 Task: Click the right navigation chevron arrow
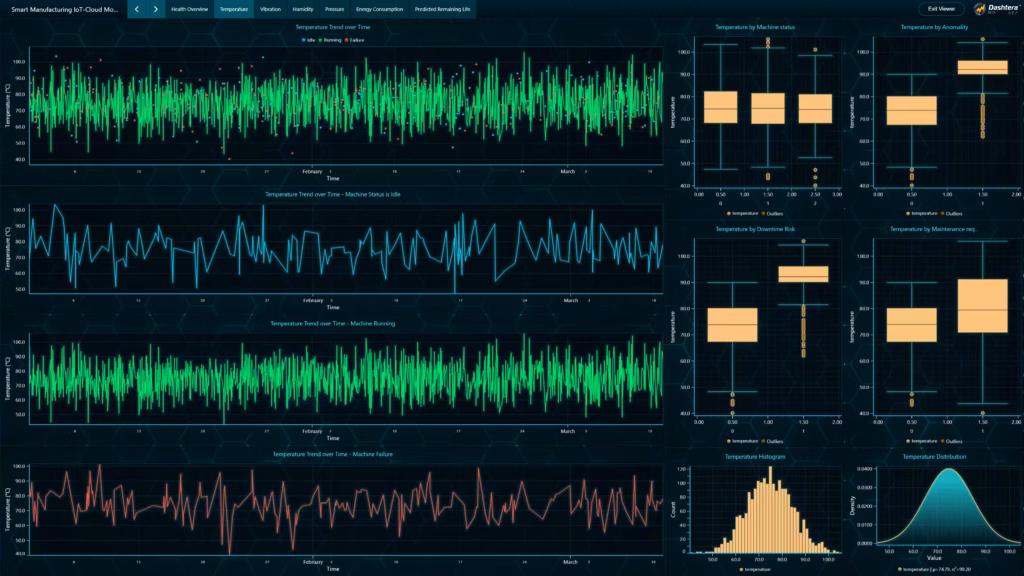tap(156, 8)
